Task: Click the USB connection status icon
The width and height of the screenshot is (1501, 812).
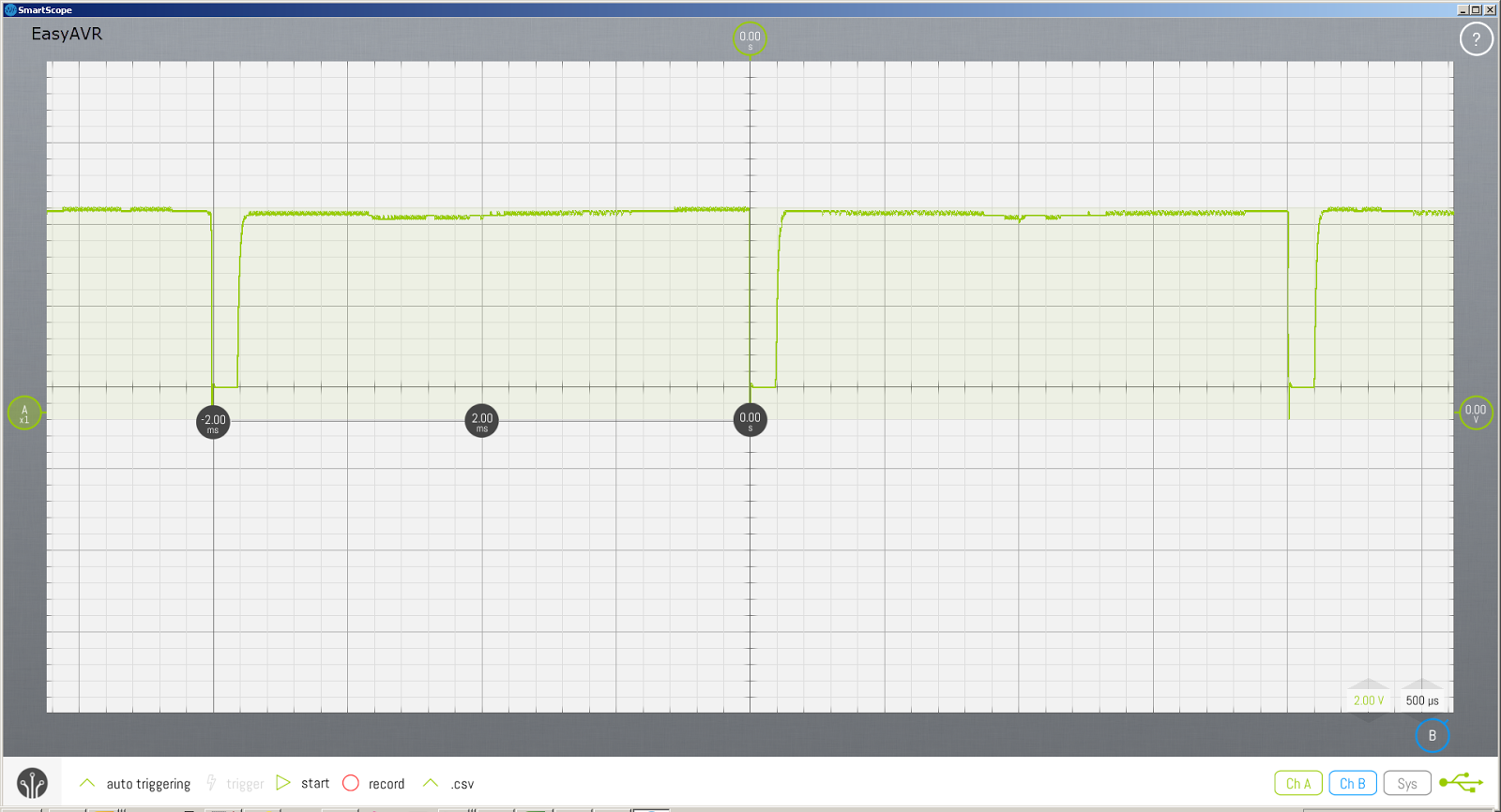Action: (x=1461, y=782)
